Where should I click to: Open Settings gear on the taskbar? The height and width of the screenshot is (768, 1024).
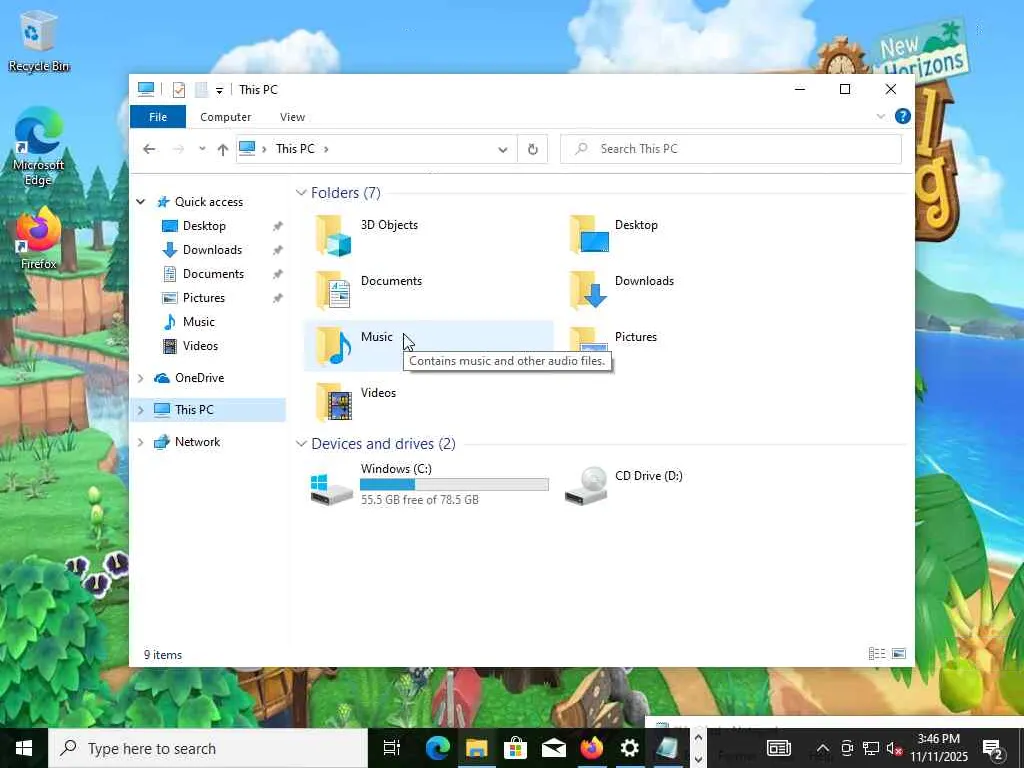tap(630, 748)
